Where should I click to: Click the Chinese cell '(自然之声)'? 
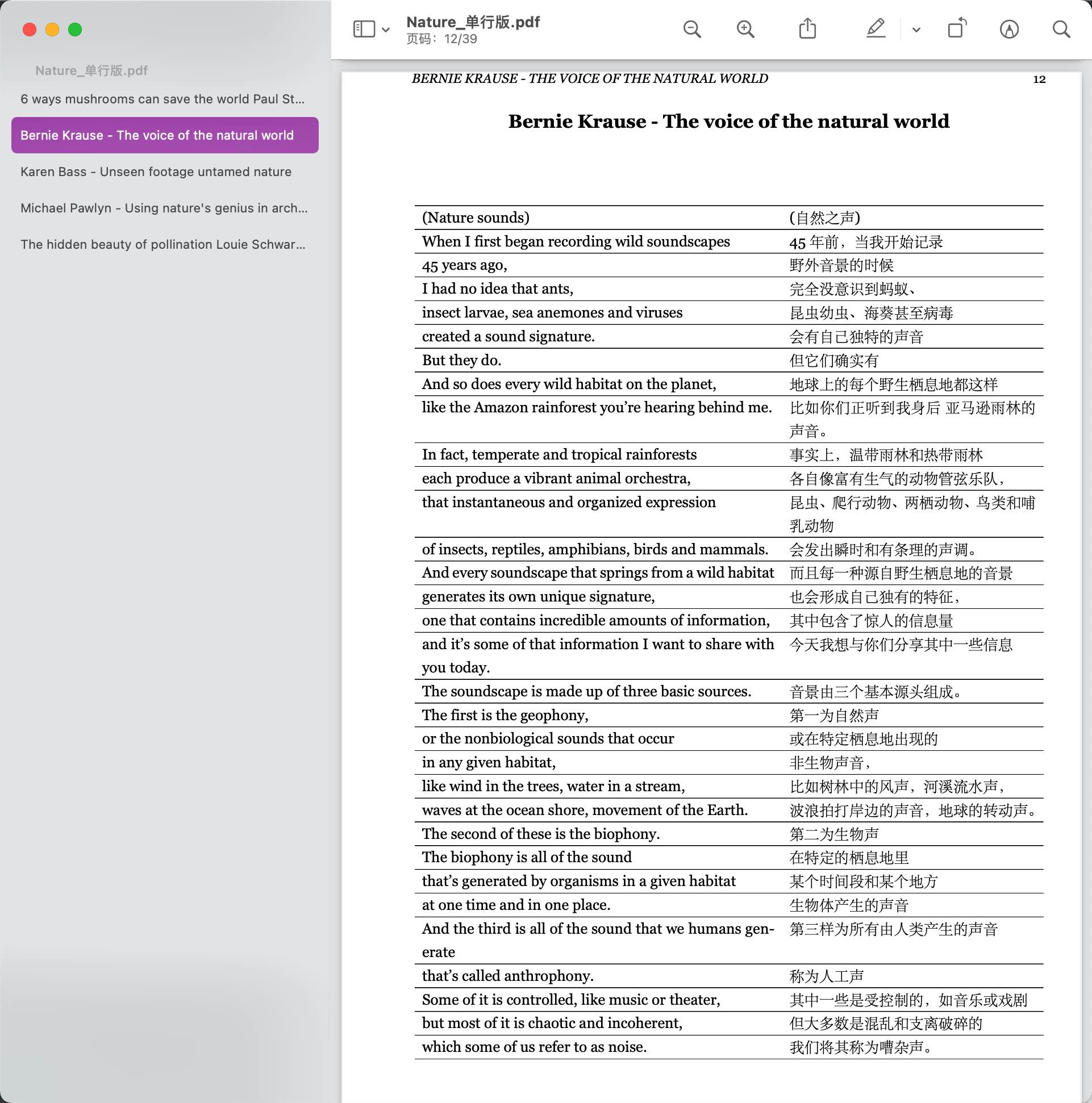[x=824, y=218]
